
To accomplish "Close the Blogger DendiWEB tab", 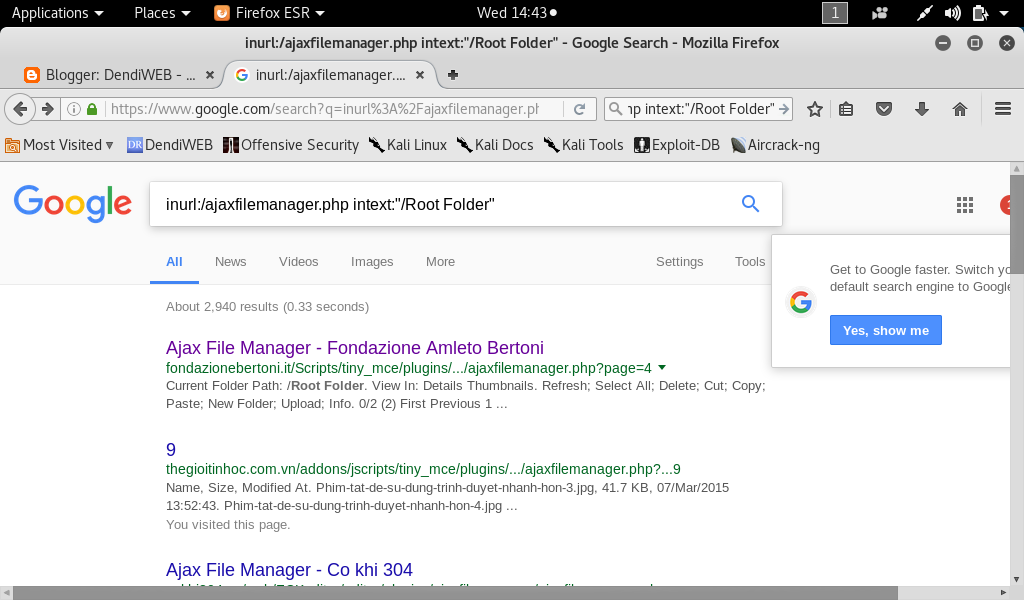I will pos(210,75).
